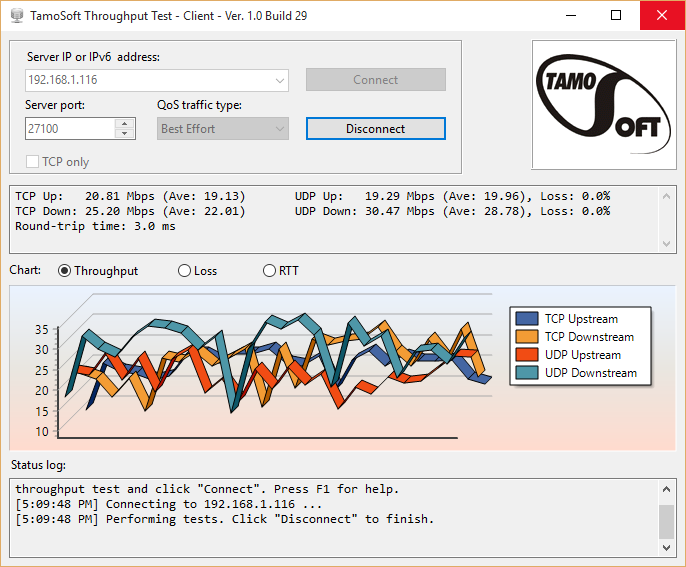Click the 'TCP Up: 20.81 Mbps' result line
This screenshot has height=567, width=686.
(130, 196)
